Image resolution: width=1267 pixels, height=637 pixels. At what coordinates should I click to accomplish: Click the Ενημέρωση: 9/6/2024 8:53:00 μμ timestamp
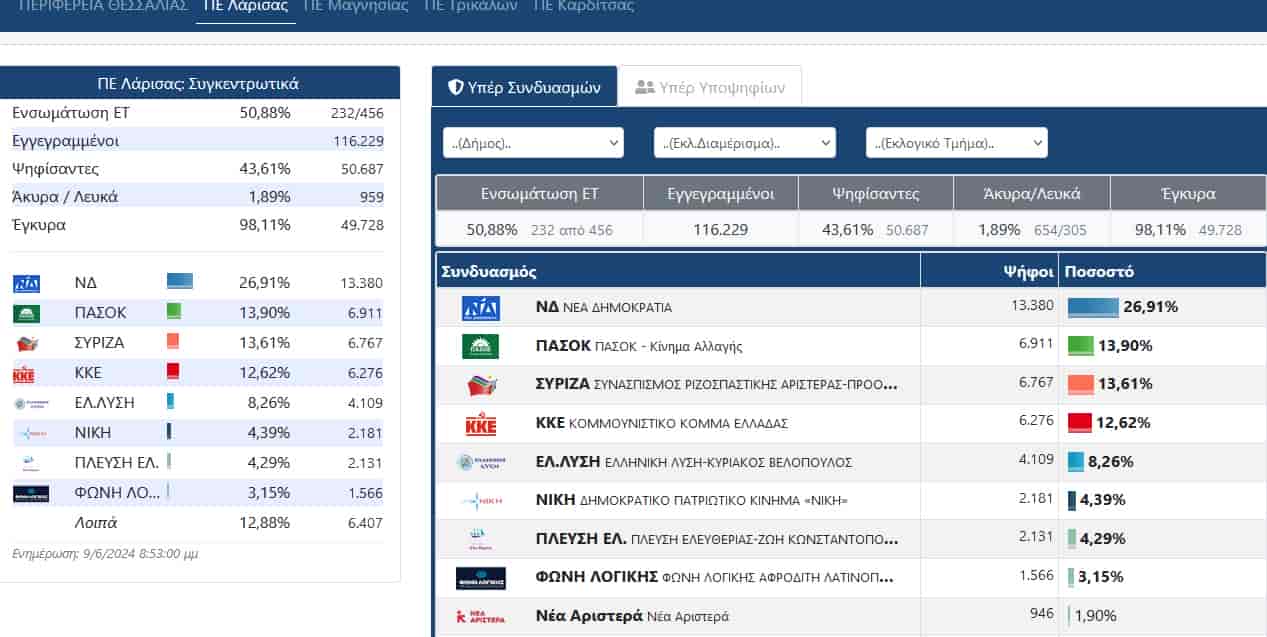click(105, 553)
